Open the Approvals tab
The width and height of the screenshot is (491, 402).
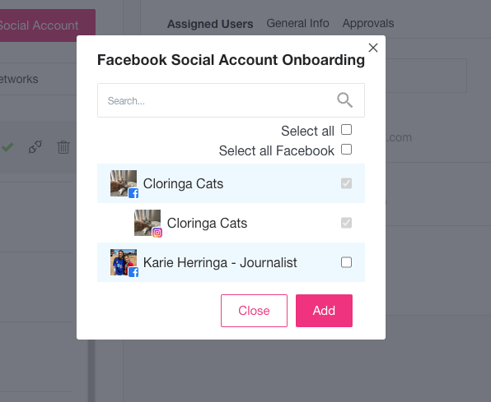[x=368, y=23]
